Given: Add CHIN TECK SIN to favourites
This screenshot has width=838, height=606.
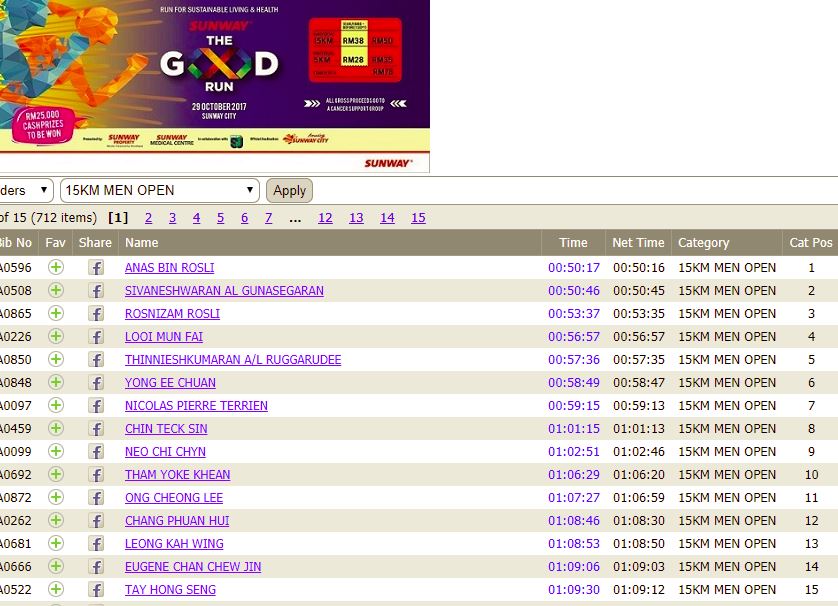Looking at the screenshot, I should [56, 428].
